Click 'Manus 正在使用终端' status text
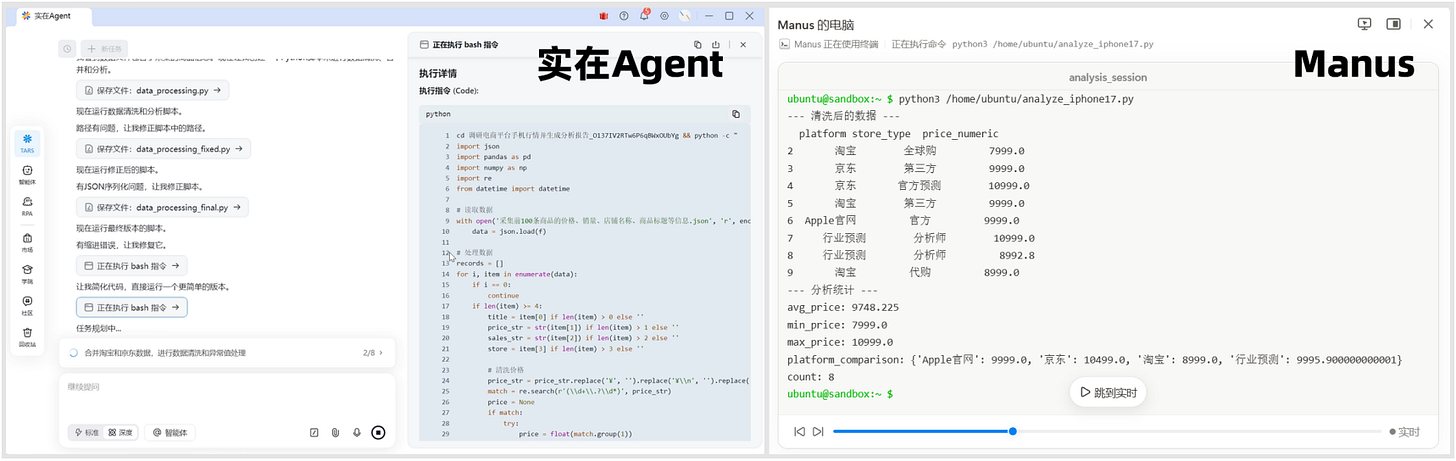Image resolution: width=1456 pixels, height=461 pixels. point(836,44)
